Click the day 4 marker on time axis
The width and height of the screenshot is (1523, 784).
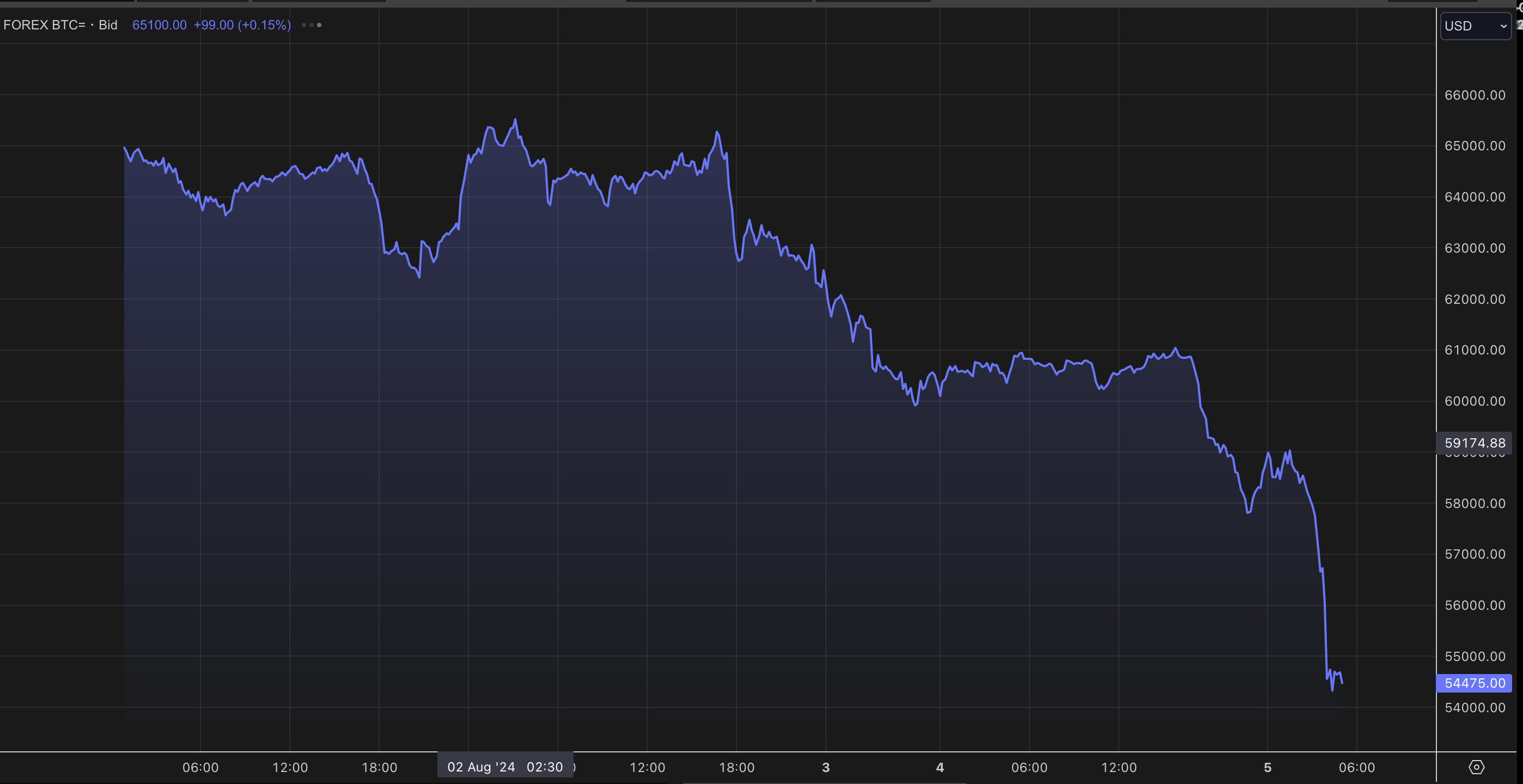[x=940, y=768]
